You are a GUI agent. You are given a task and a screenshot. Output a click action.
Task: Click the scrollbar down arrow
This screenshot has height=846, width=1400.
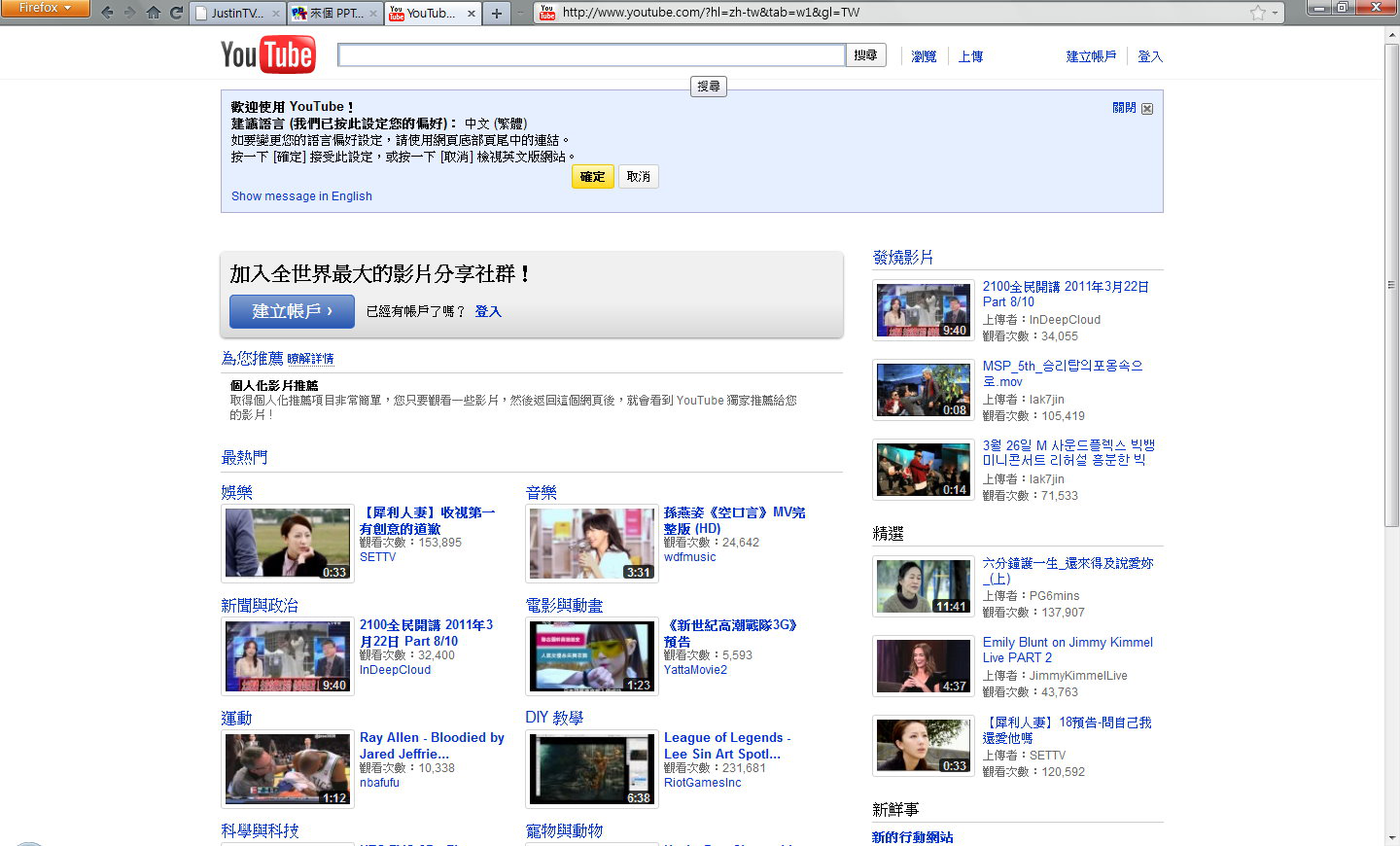coord(1391,837)
